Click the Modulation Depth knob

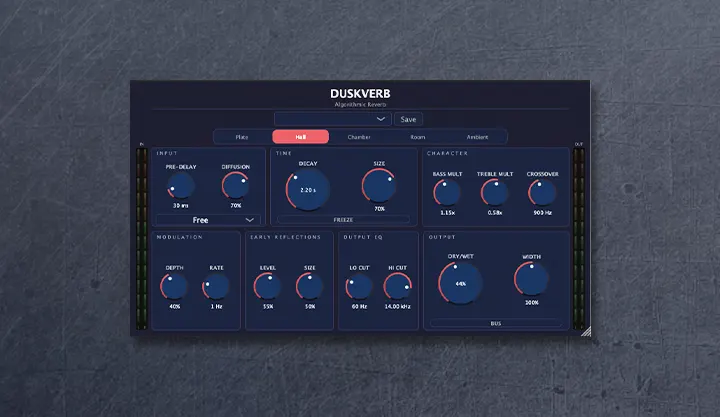175,287
